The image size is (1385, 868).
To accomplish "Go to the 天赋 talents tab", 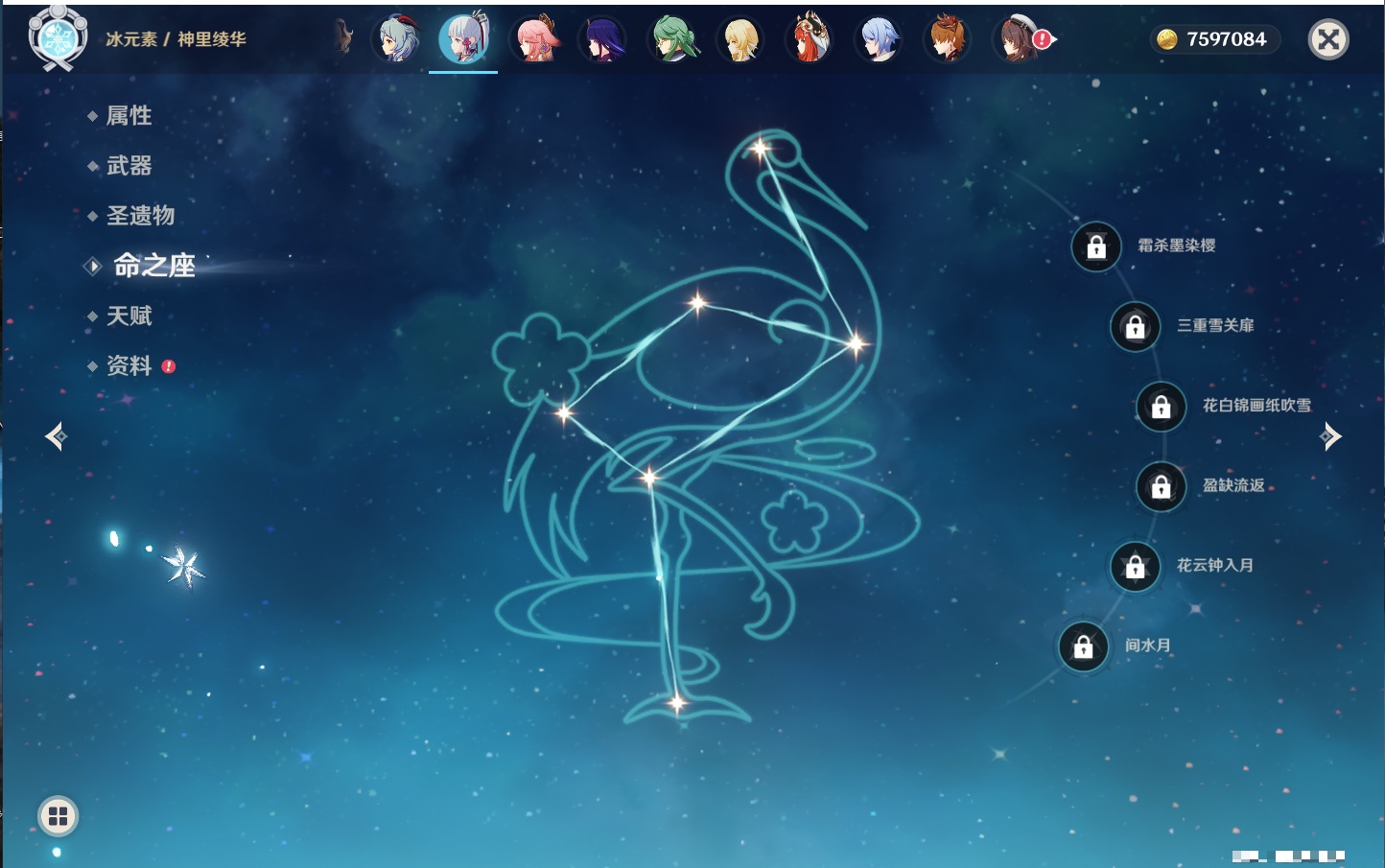I will click(x=129, y=316).
